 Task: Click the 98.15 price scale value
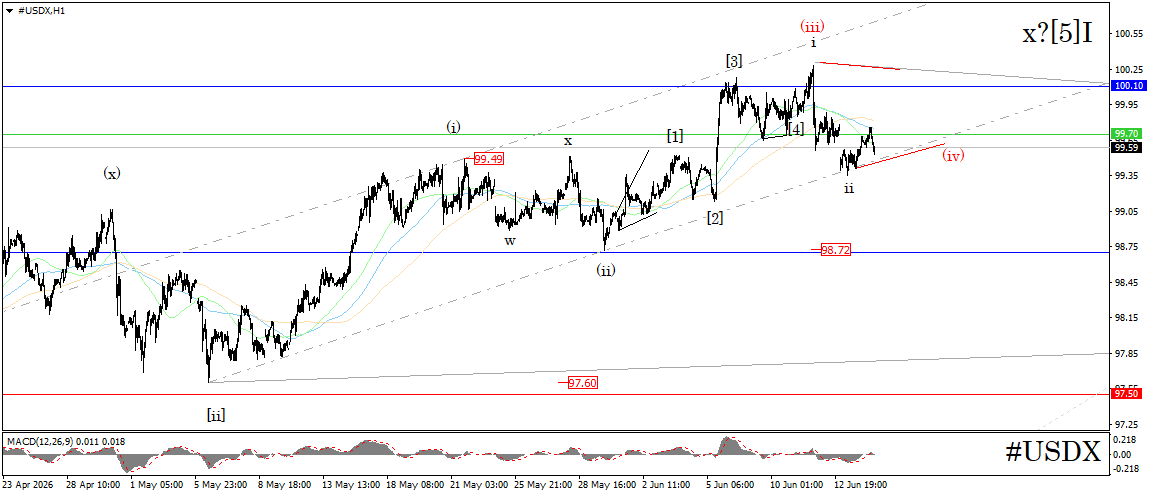[1128, 318]
